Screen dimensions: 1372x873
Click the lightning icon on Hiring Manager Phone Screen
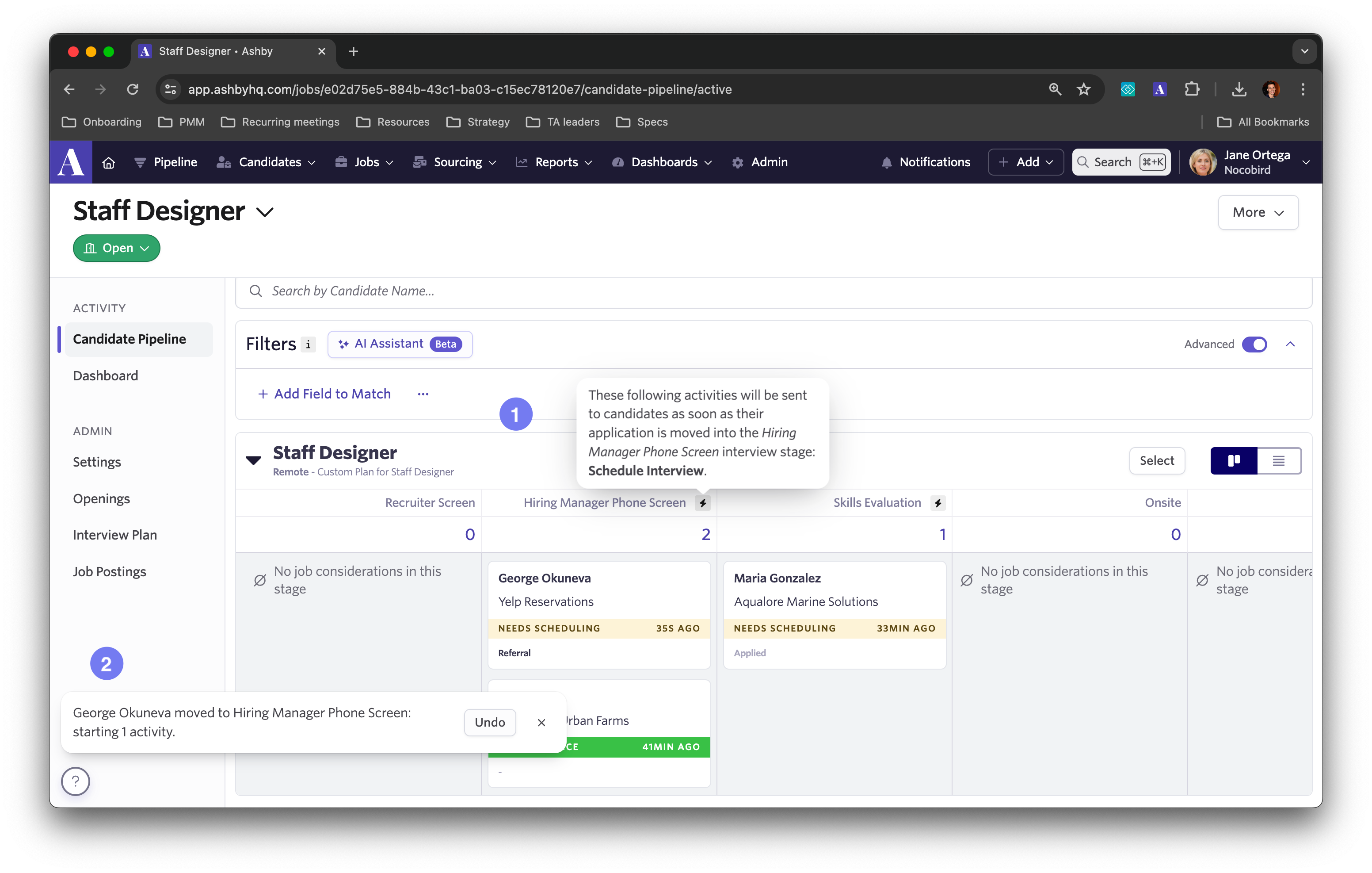tap(702, 503)
